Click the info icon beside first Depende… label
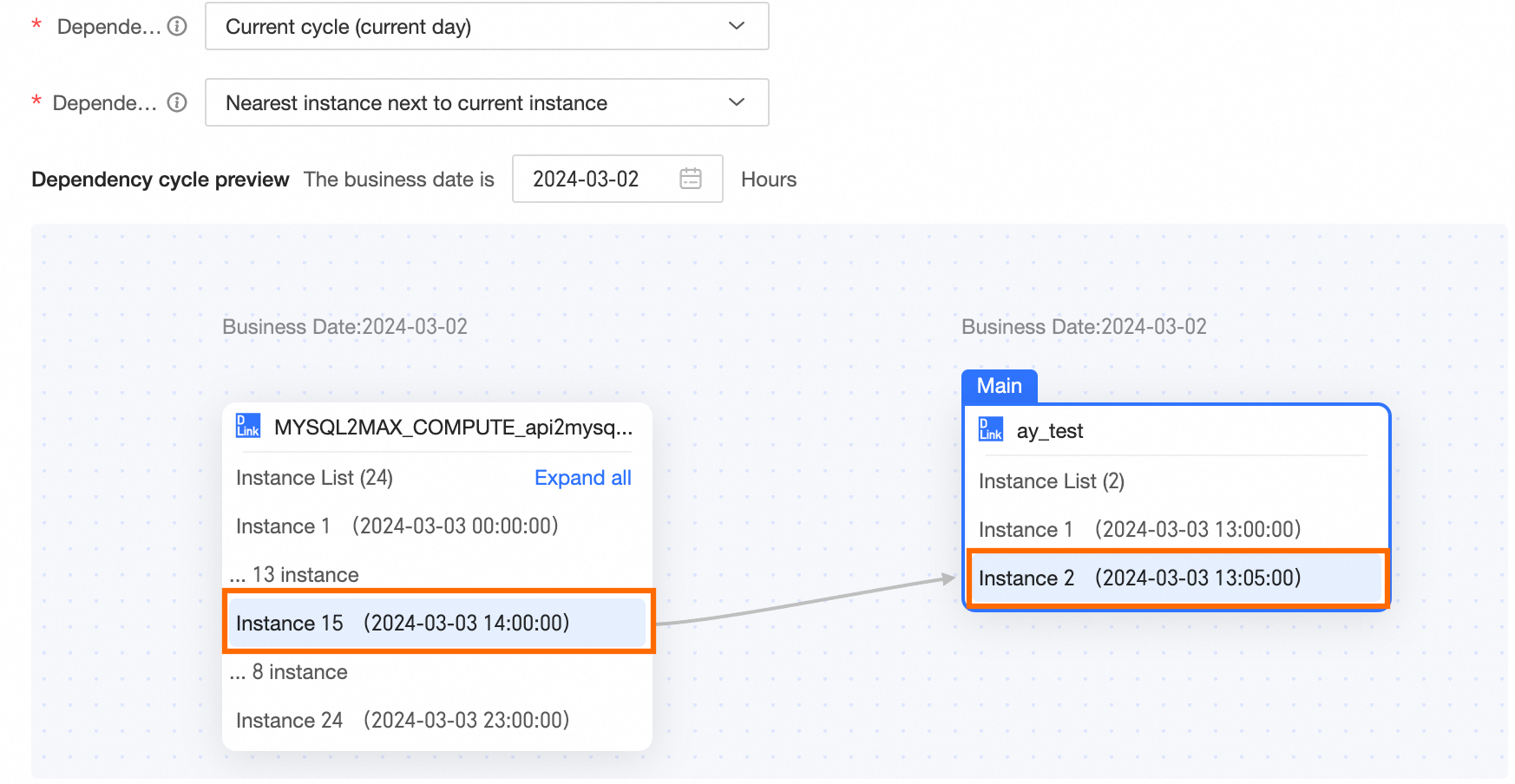The height and width of the screenshot is (784, 1515). click(x=177, y=26)
